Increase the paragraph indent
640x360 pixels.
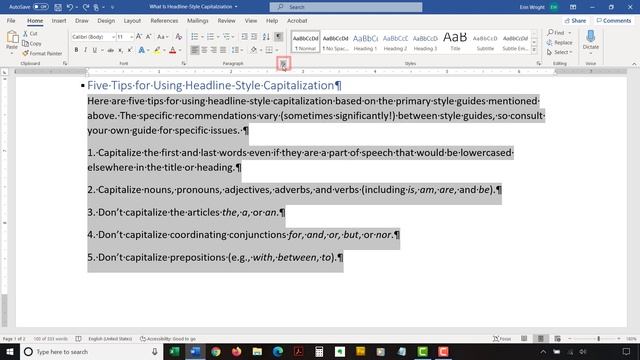pyautogui.click(x=254, y=37)
